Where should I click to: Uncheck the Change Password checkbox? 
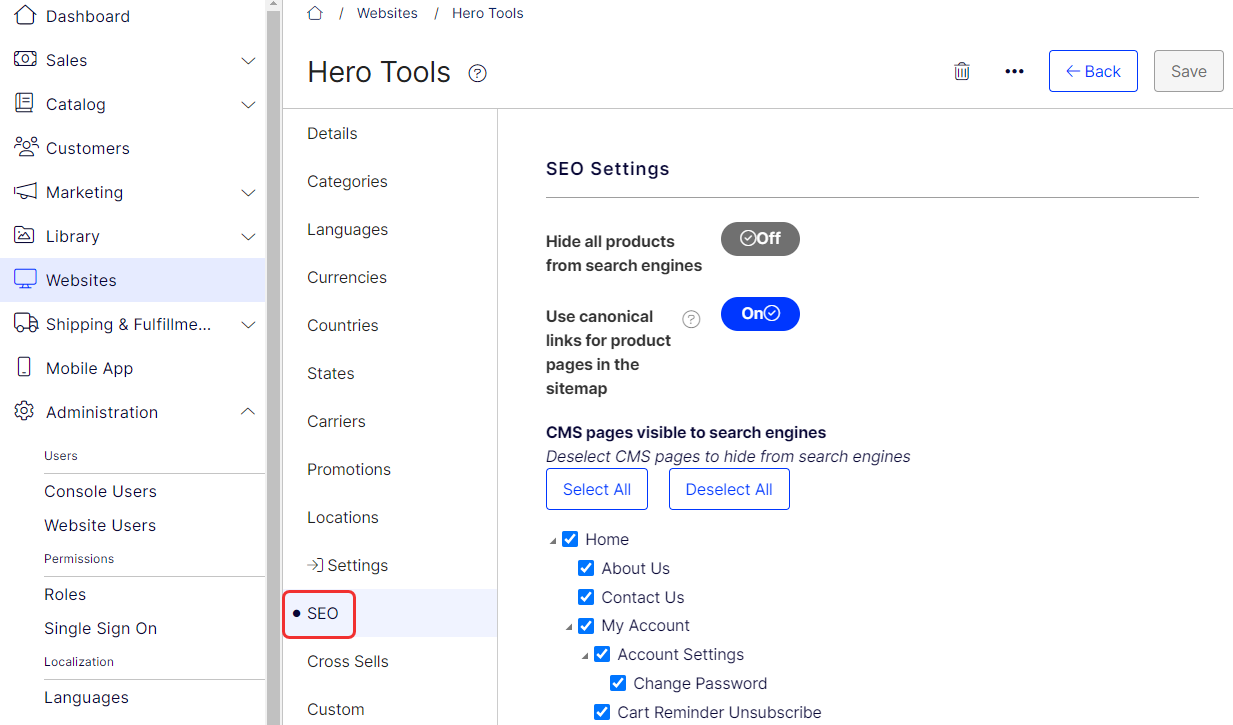pyautogui.click(x=618, y=683)
